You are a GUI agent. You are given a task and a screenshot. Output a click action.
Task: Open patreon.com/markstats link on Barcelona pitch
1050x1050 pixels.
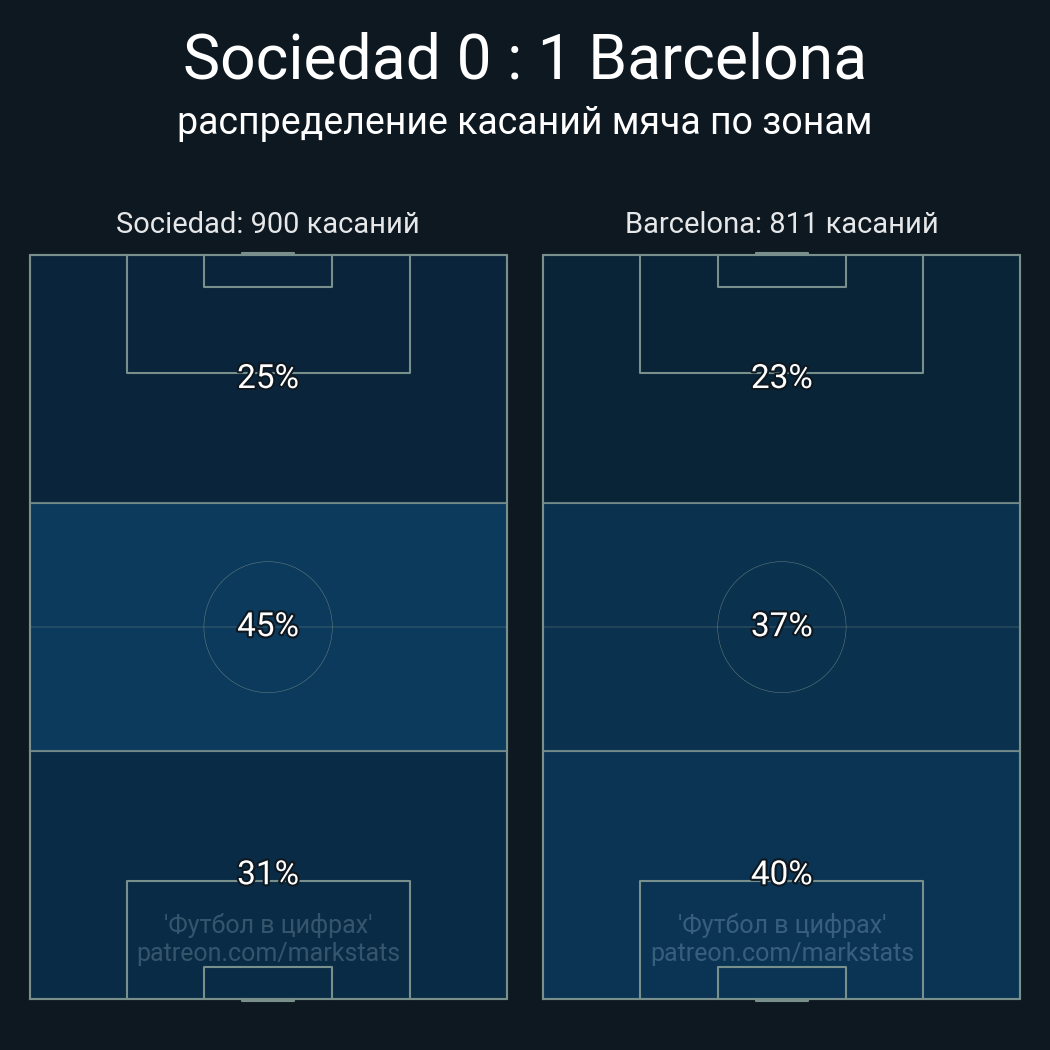coord(782,953)
